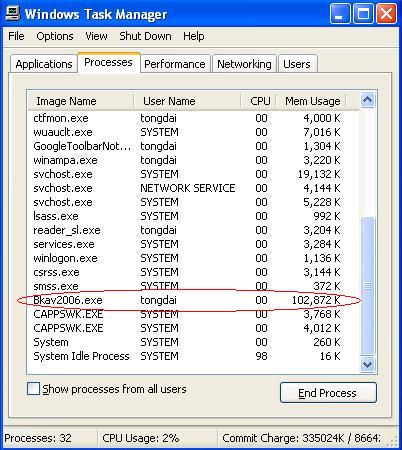Click the CPU value 98
The width and height of the screenshot is (402, 450).
point(261,356)
